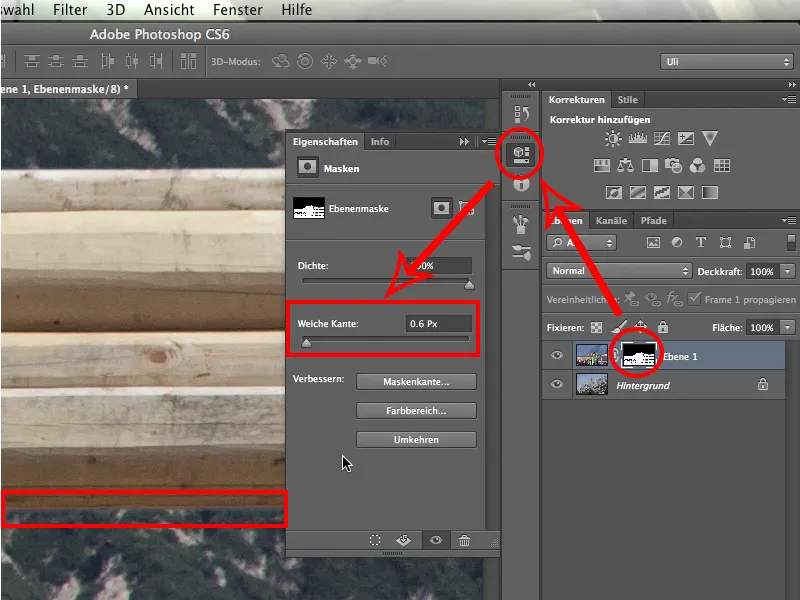The width and height of the screenshot is (800, 600).
Task: Distribute layers by vertical centers
Action: point(56,61)
